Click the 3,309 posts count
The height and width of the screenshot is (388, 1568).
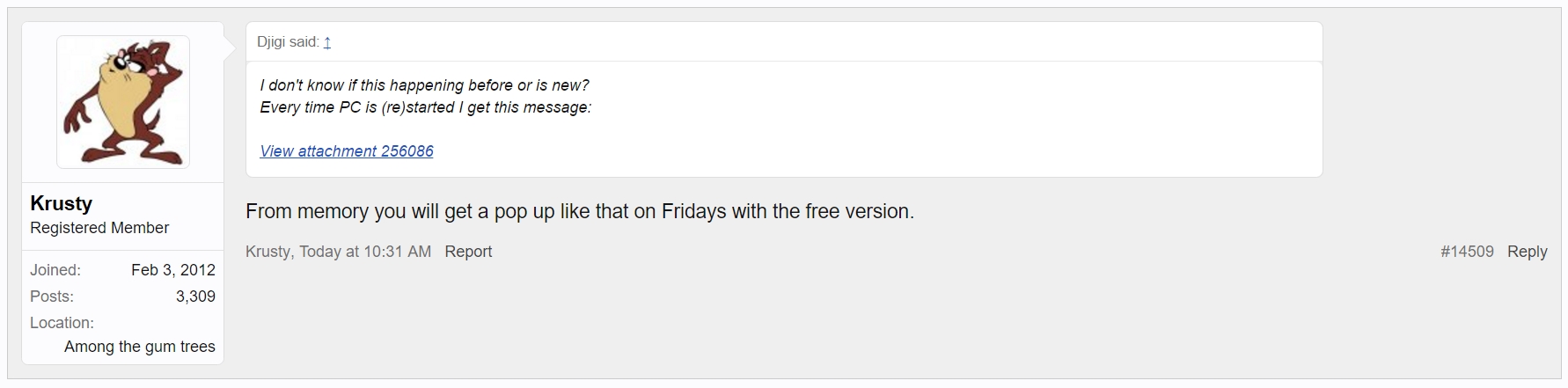point(195,296)
